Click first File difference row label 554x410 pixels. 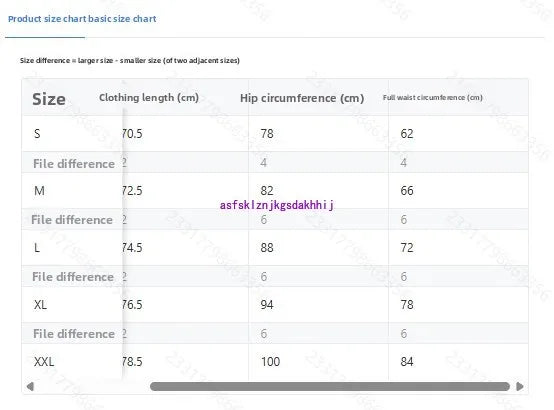point(74,164)
